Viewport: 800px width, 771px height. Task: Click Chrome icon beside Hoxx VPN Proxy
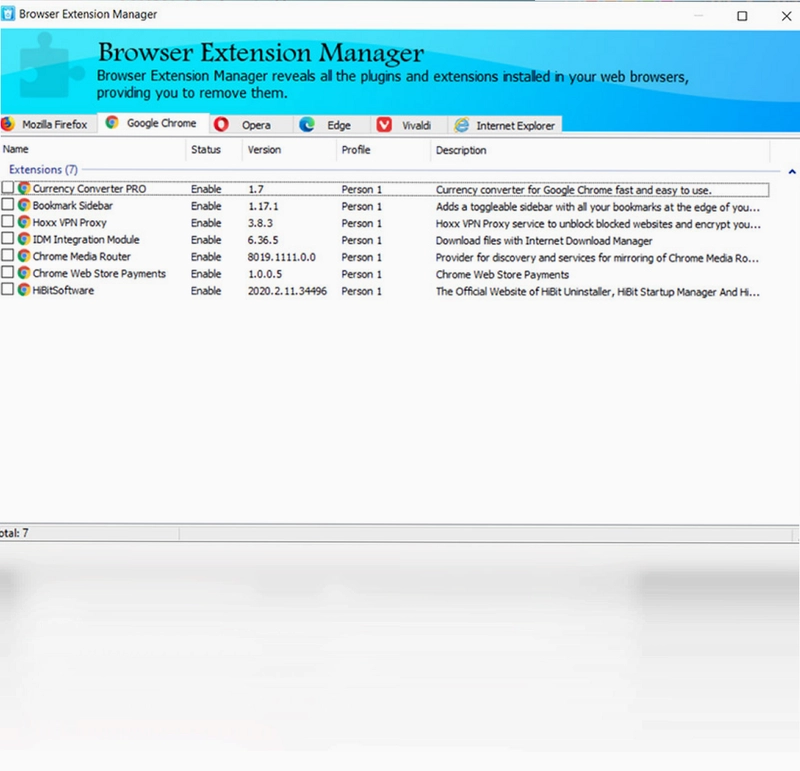[23, 222]
